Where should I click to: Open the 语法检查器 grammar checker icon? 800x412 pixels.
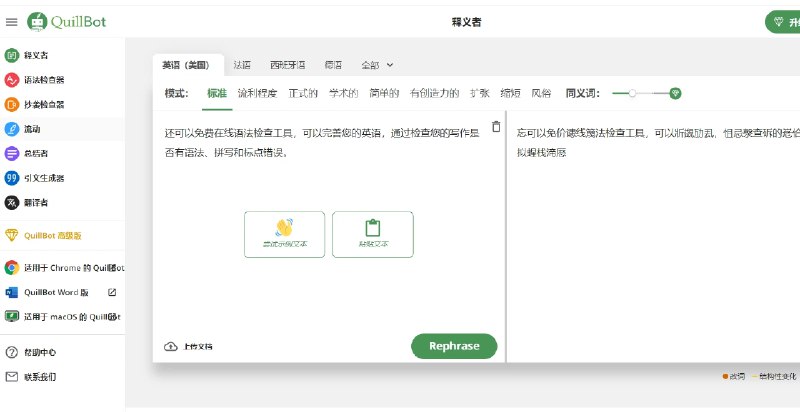tap(12, 80)
